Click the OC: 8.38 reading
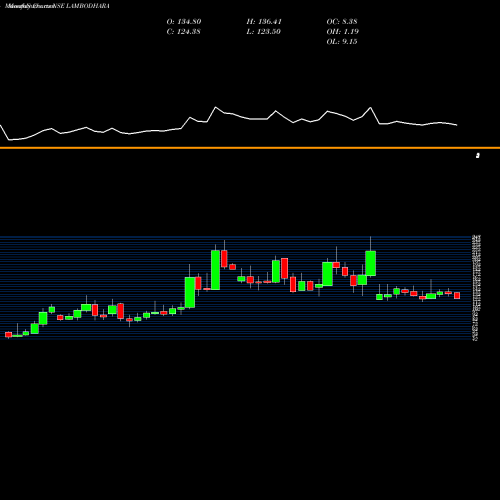The image size is (500, 500). click(x=342, y=22)
